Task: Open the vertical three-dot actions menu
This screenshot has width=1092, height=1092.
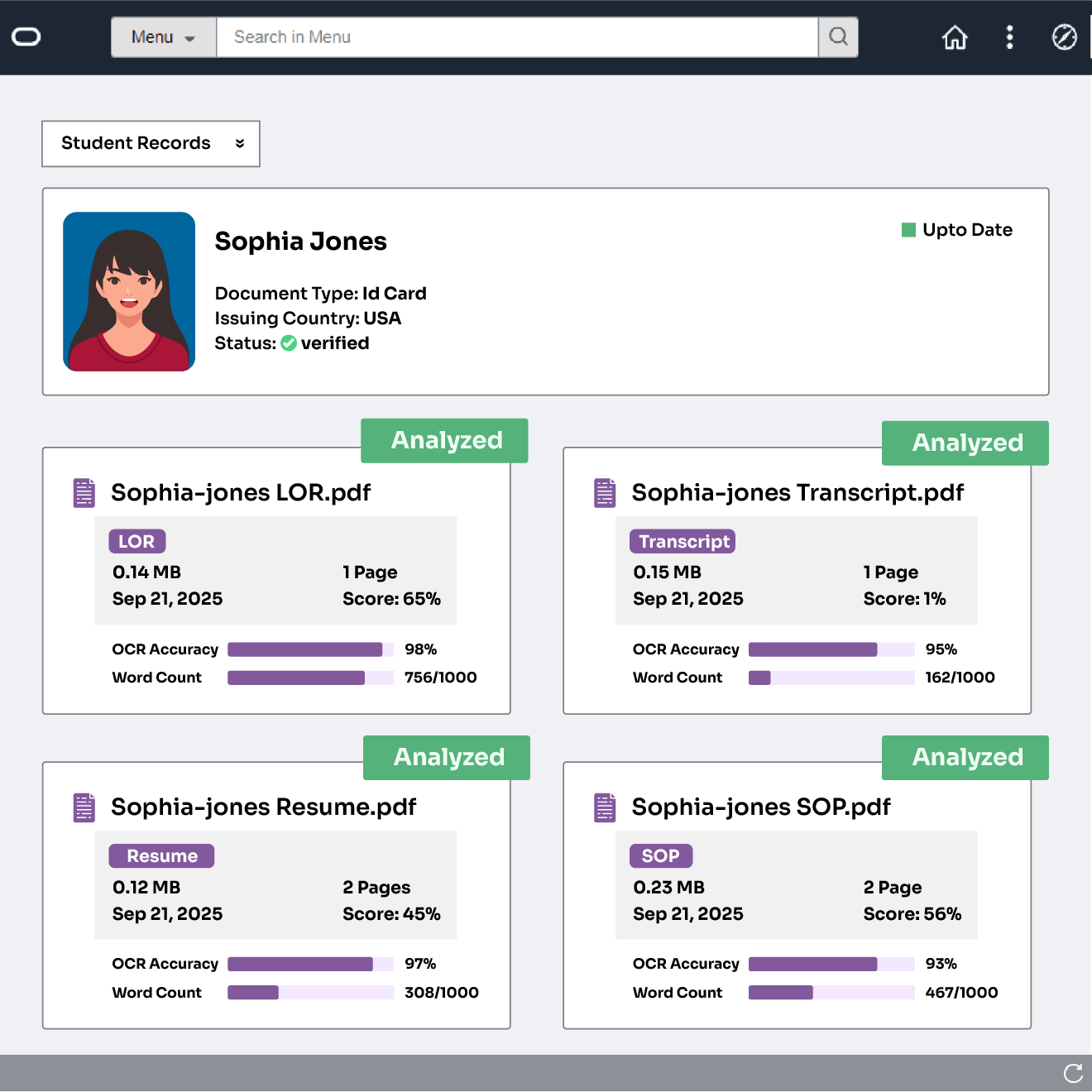Action: pyautogui.click(x=1009, y=37)
